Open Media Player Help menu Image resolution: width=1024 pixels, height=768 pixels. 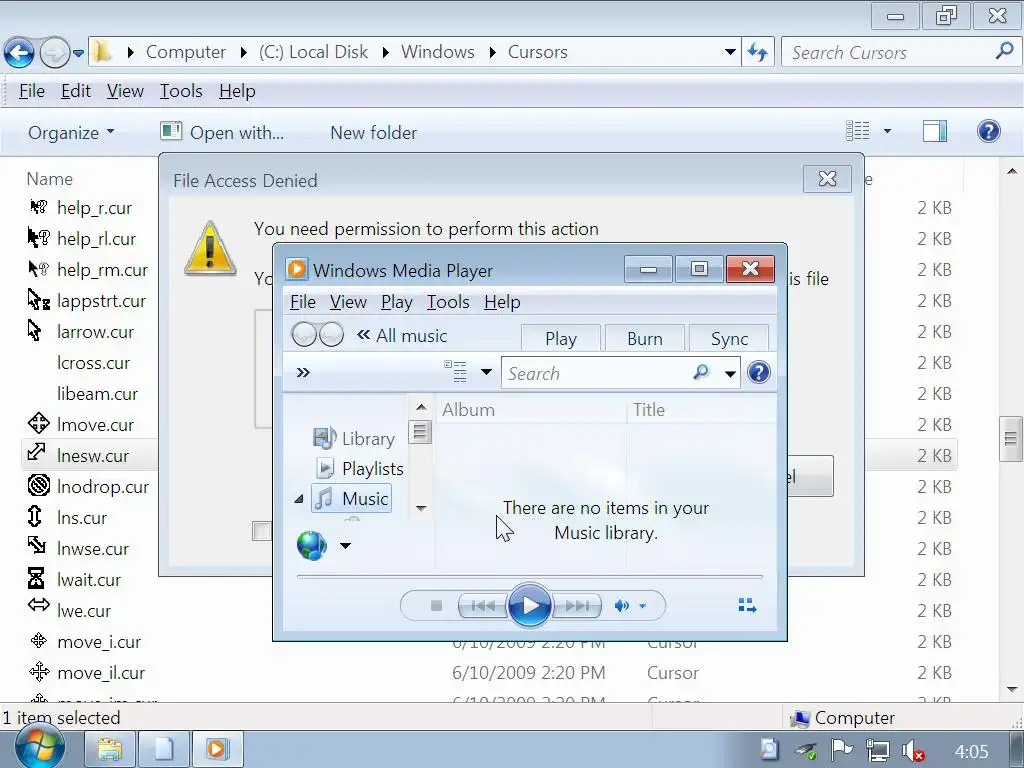pyautogui.click(x=502, y=302)
